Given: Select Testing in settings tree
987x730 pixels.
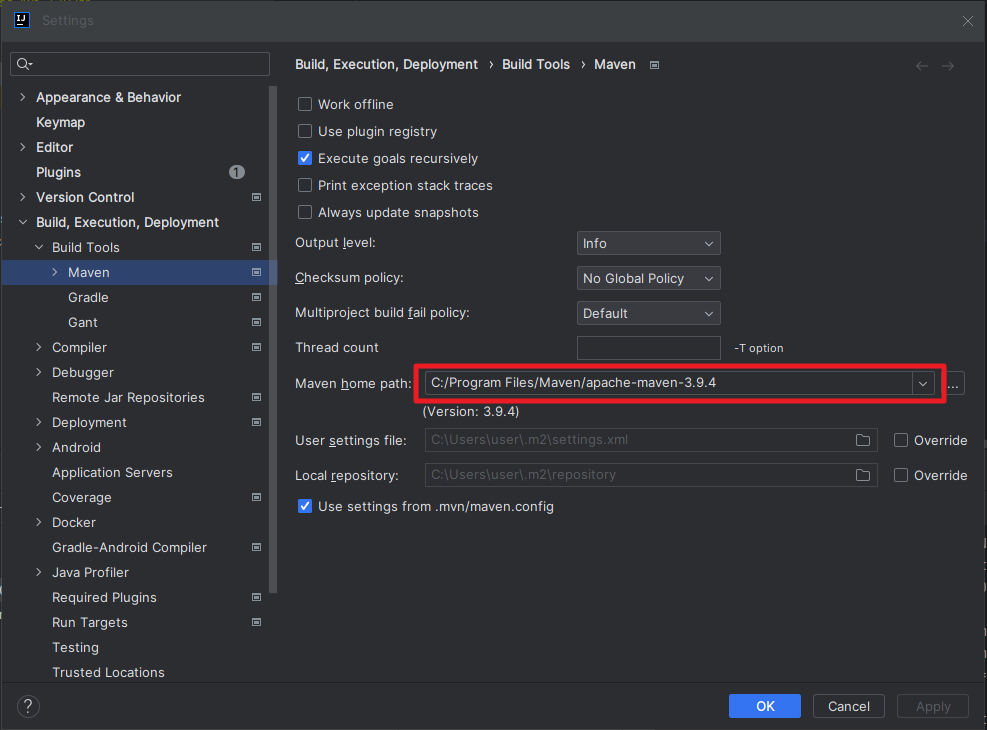Looking at the screenshot, I should (x=76, y=648).
